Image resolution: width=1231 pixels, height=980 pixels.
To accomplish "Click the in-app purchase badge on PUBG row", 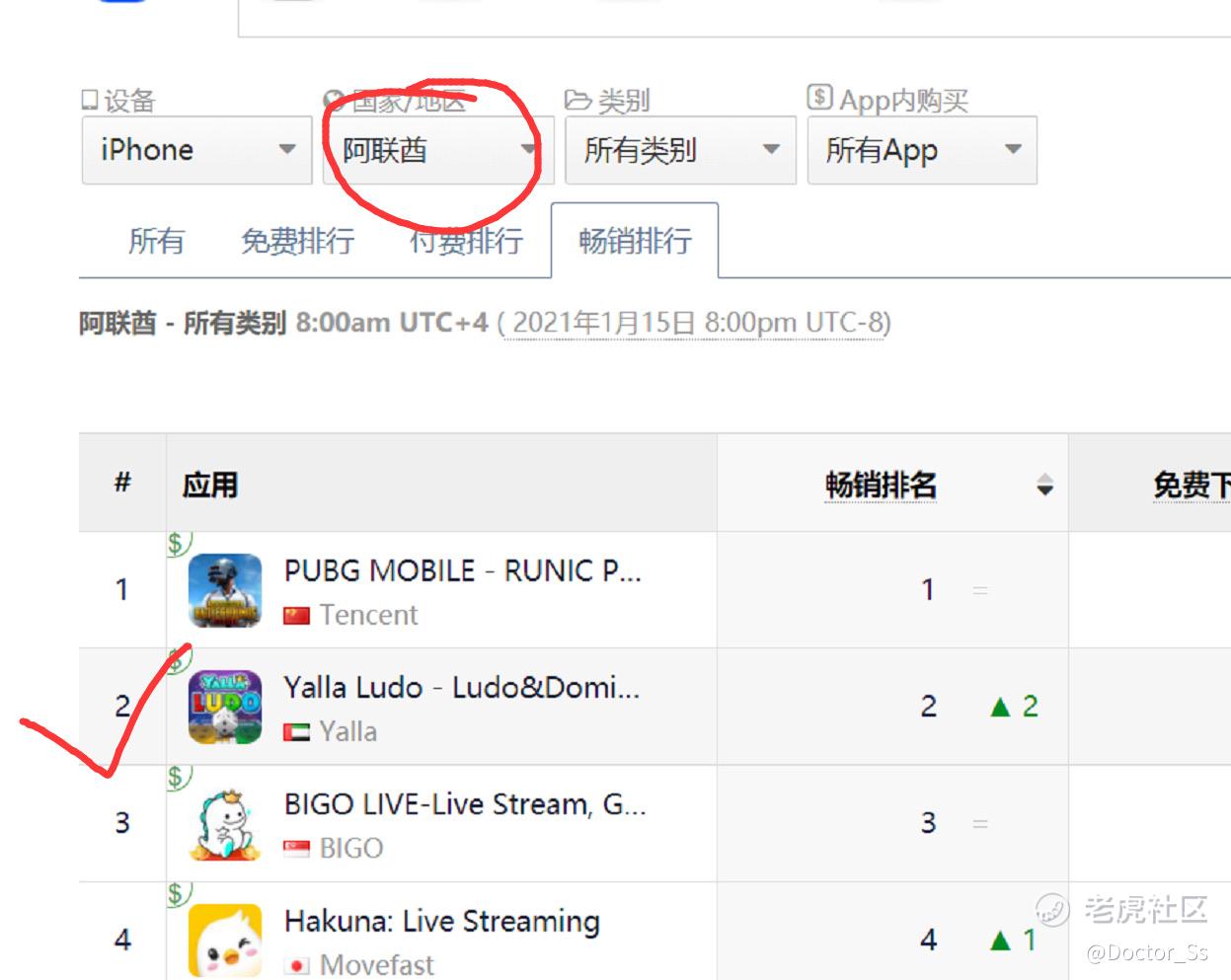I will coord(178,544).
